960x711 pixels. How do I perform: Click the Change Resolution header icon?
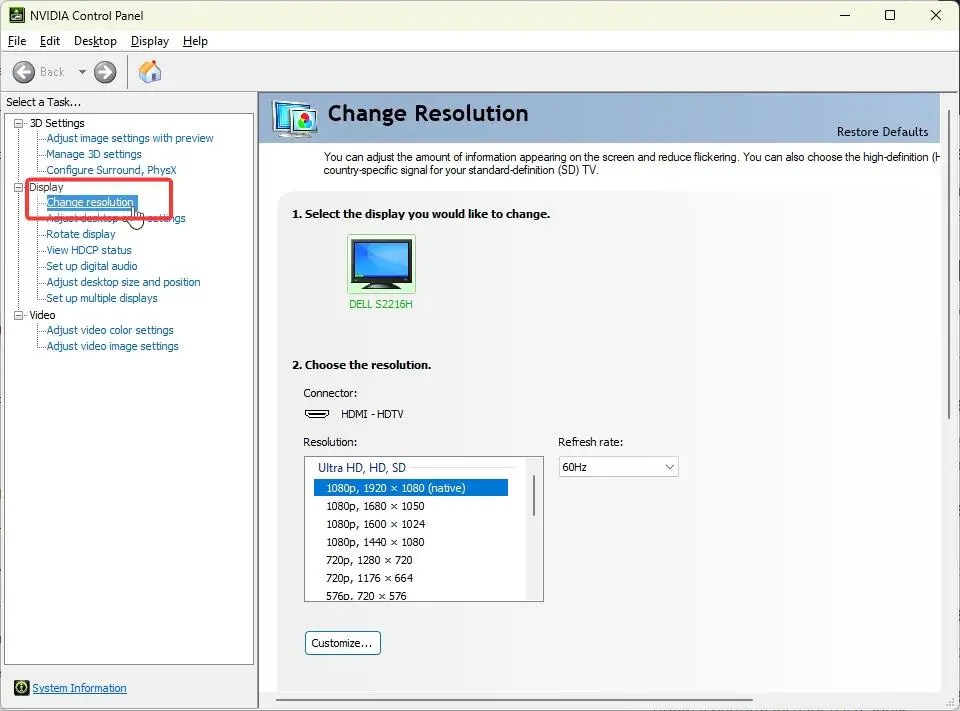click(x=296, y=118)
